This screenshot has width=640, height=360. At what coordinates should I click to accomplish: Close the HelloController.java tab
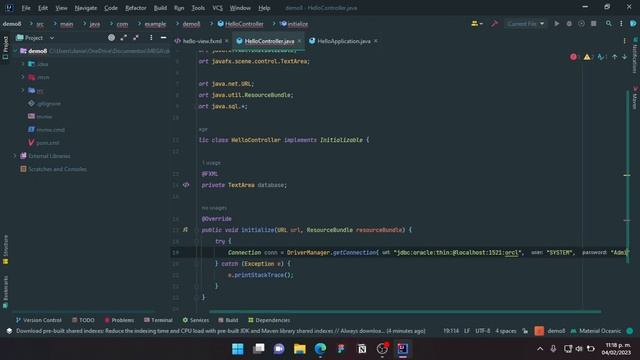coord(299,41)
